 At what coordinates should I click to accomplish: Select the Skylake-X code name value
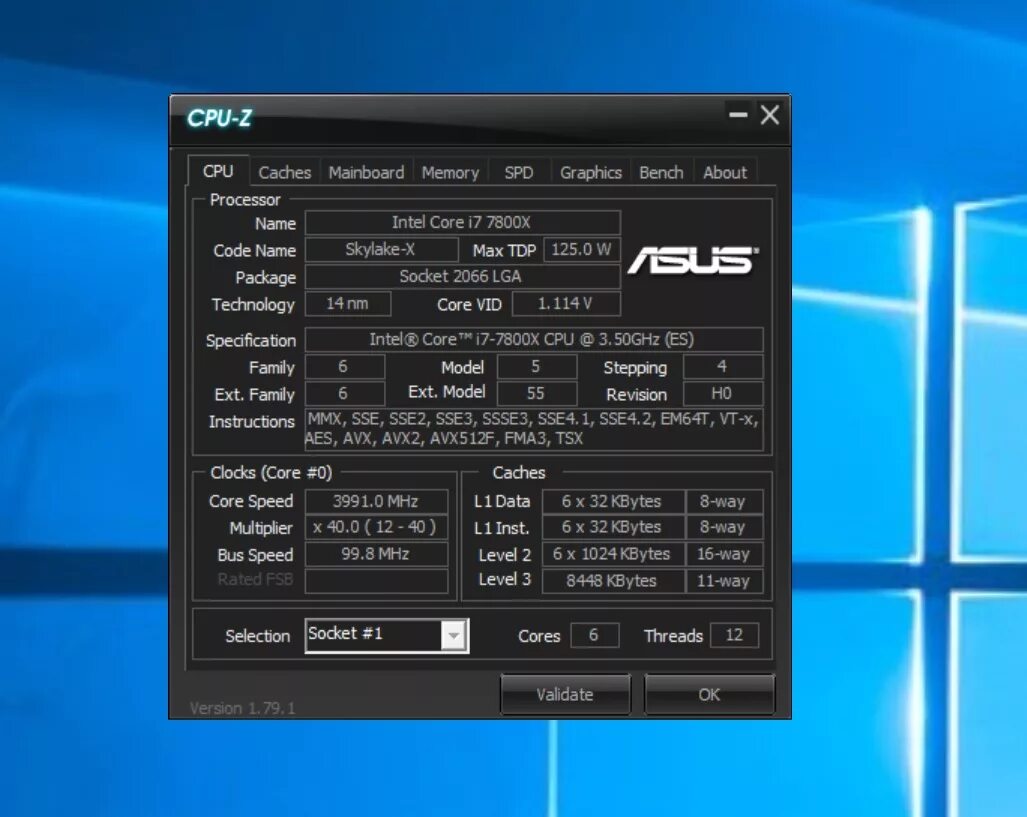(x=381, y=250)
